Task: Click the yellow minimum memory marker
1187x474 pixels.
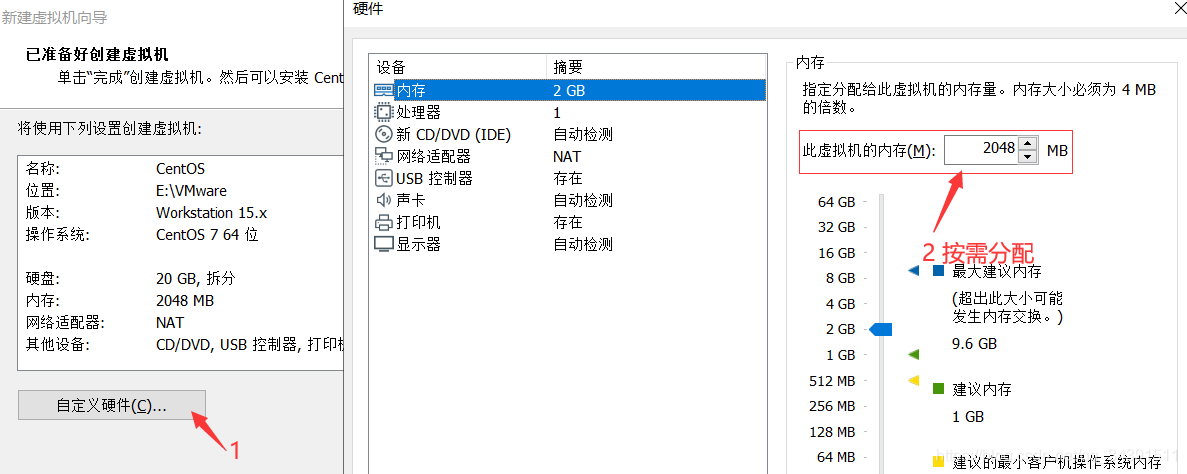Action: point(913,379)
